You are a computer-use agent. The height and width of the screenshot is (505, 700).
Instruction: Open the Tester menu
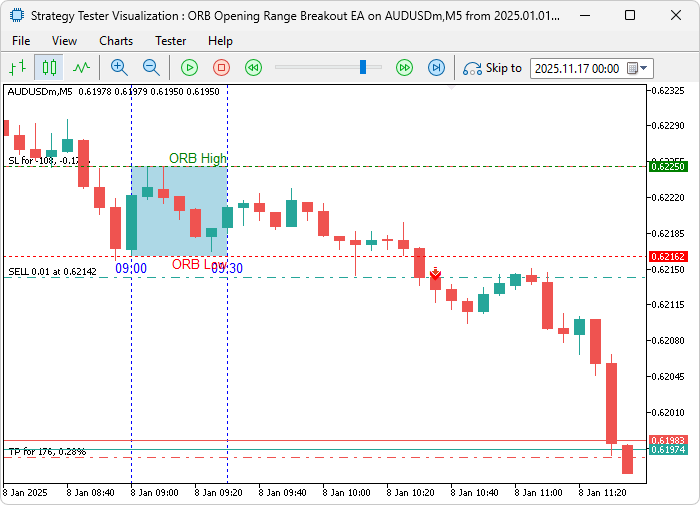pos(171,41)
